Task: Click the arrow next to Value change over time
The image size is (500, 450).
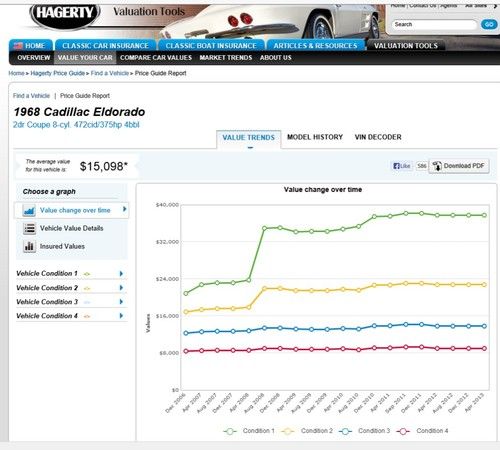Action: point(124,209)
